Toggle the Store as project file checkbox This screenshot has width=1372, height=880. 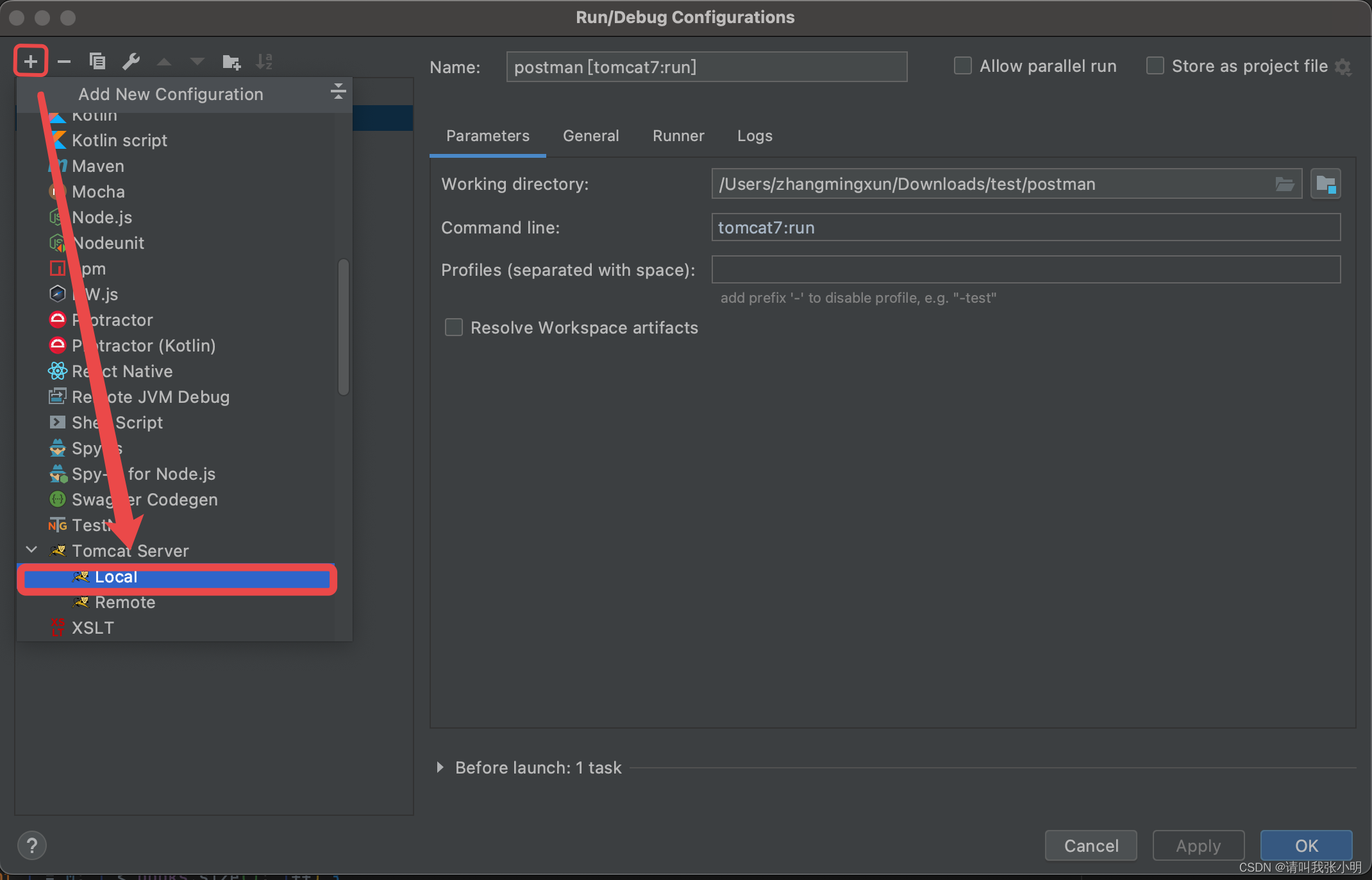1155,66
